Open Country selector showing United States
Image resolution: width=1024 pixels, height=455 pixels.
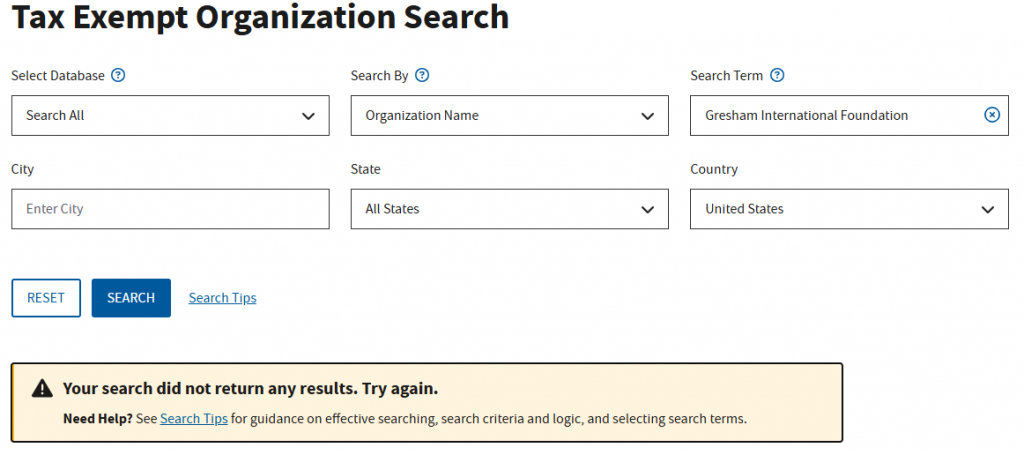coord(849,209)
